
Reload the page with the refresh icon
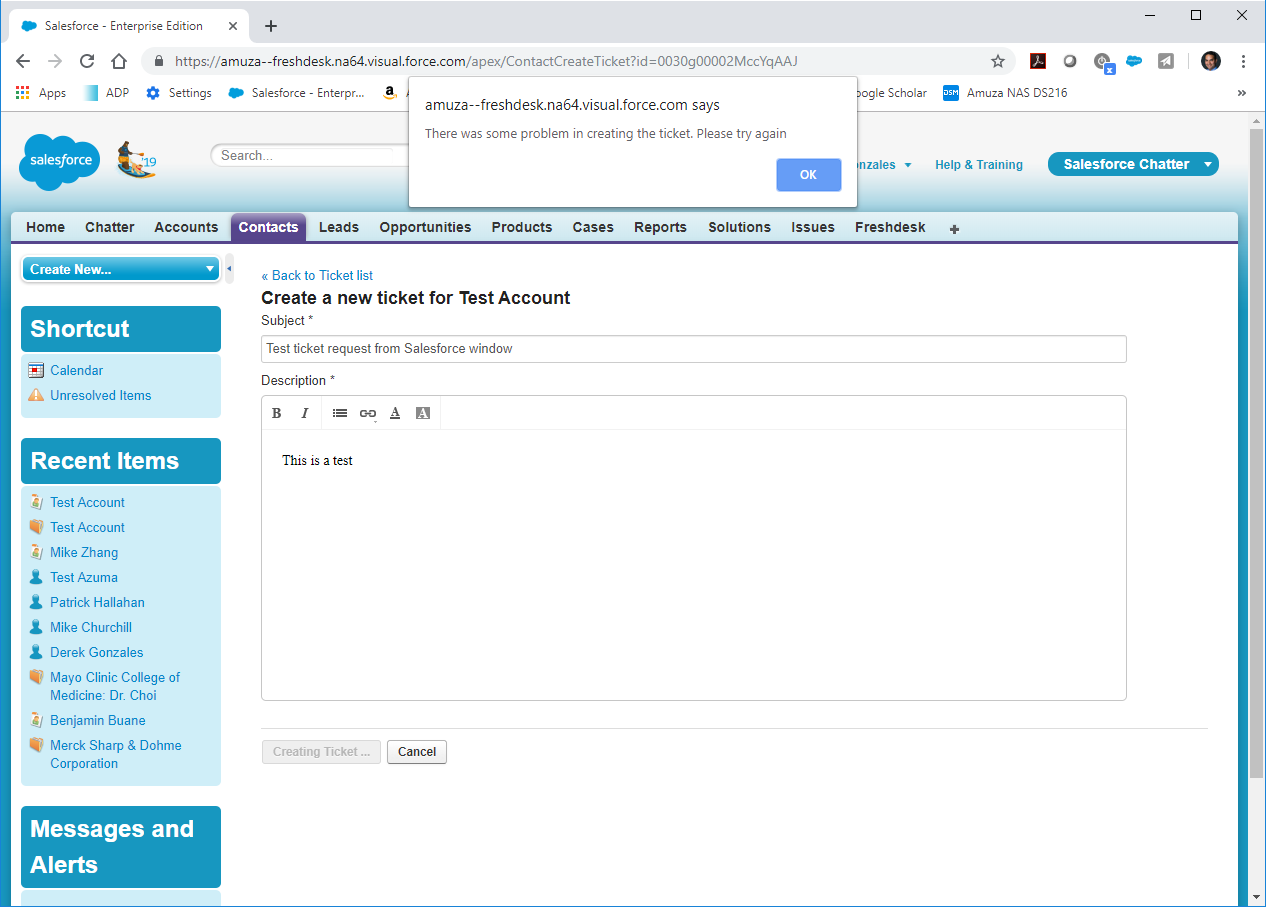coord(87,61)
